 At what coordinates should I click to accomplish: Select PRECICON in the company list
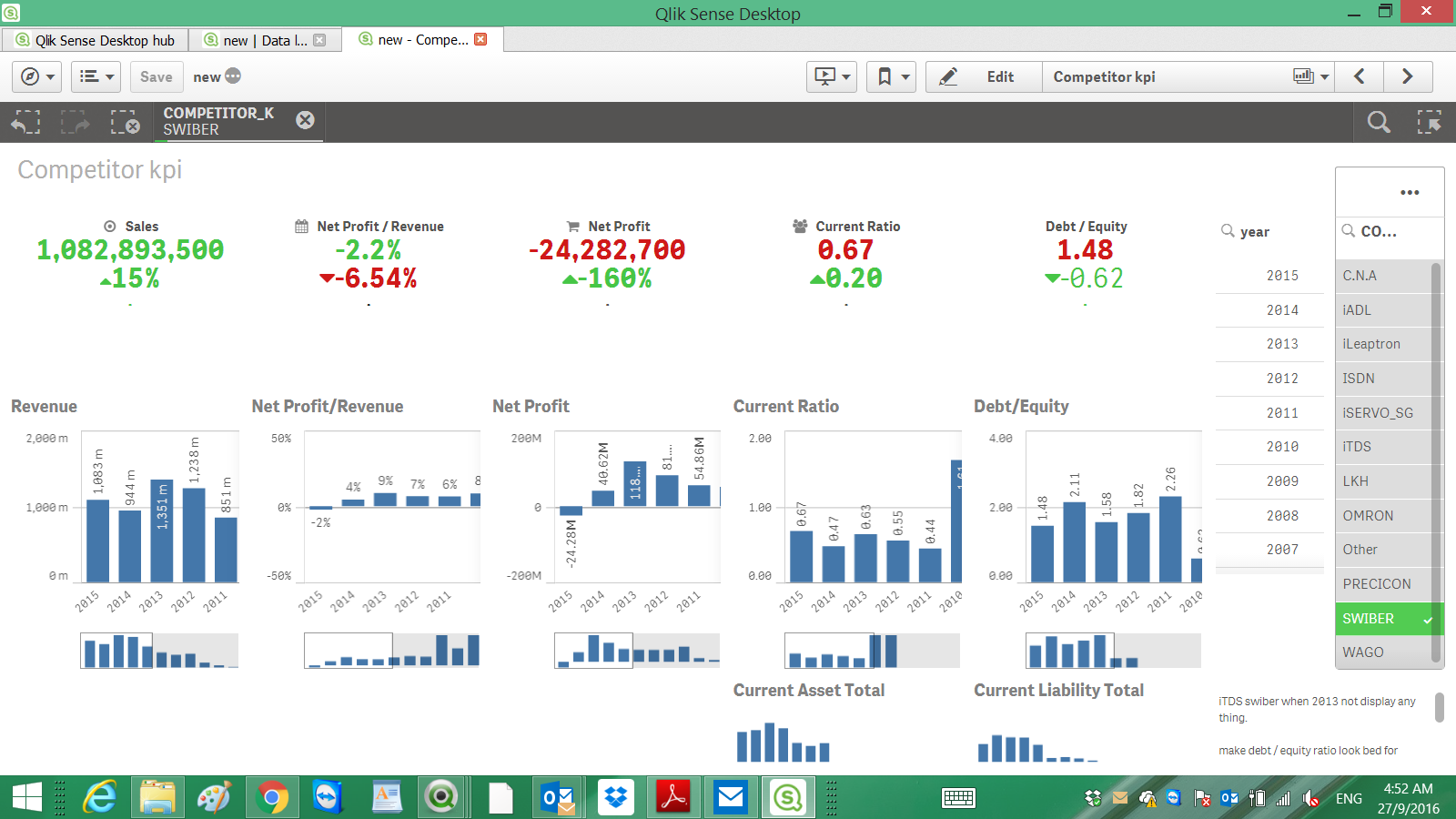tap(1383, 584)
